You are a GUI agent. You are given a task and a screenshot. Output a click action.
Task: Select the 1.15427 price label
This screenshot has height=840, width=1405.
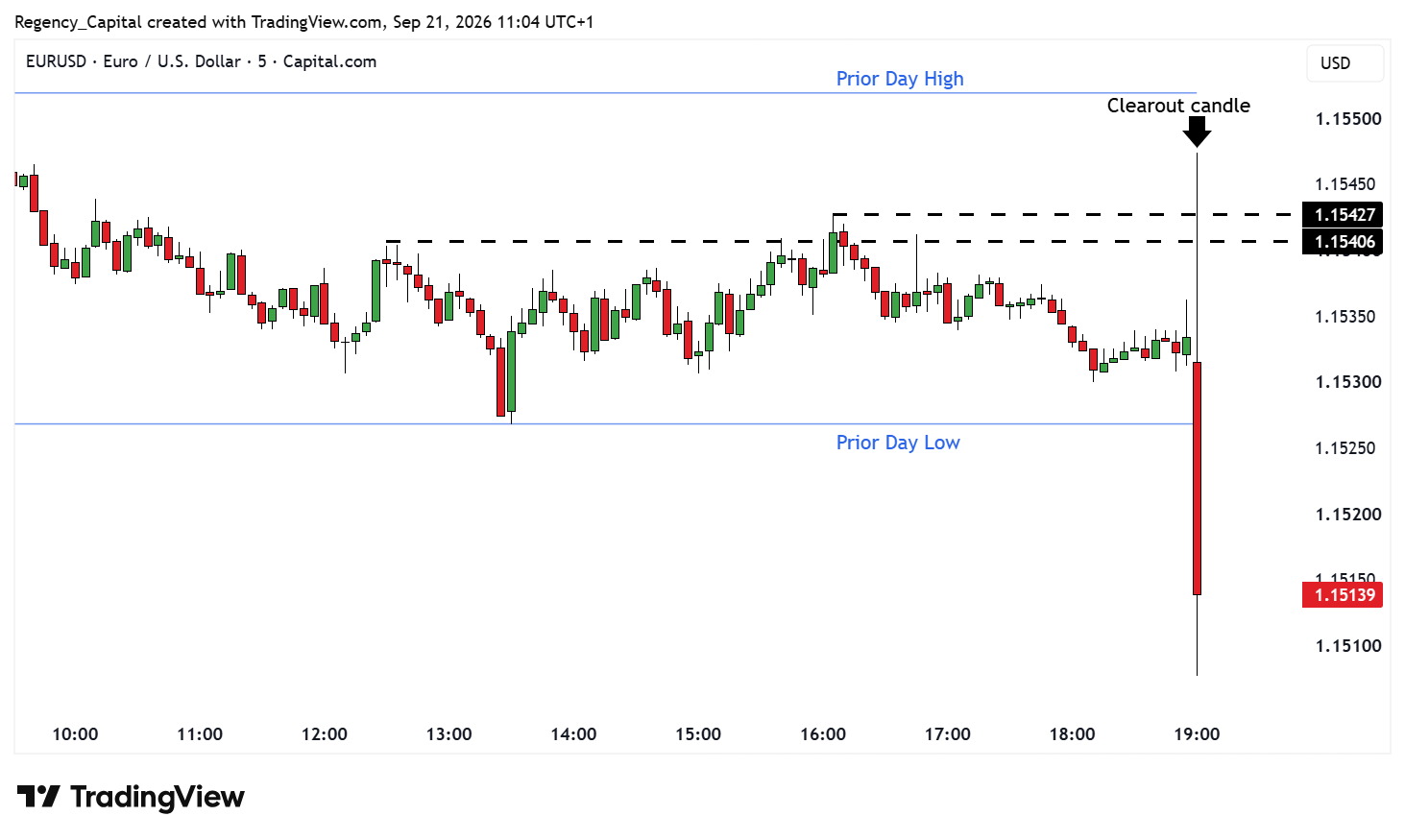(1343, 215)
